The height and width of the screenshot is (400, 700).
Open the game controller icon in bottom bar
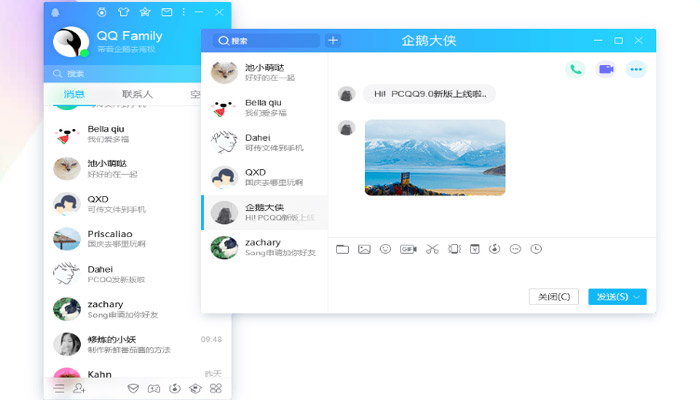click(x=154, y=388)
